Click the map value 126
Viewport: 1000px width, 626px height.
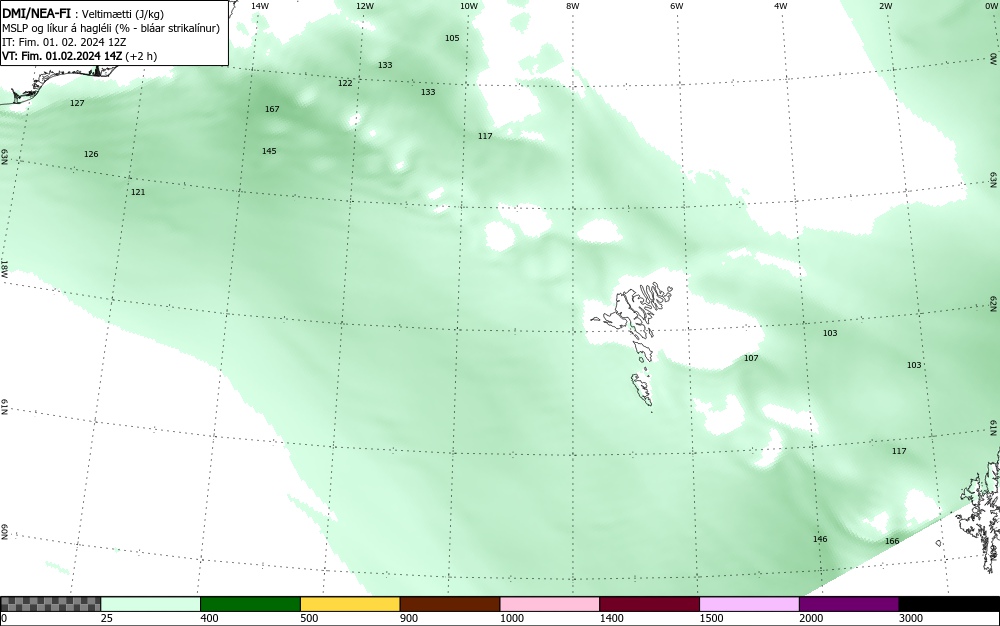pyautogui.click(x=91, y=154)
